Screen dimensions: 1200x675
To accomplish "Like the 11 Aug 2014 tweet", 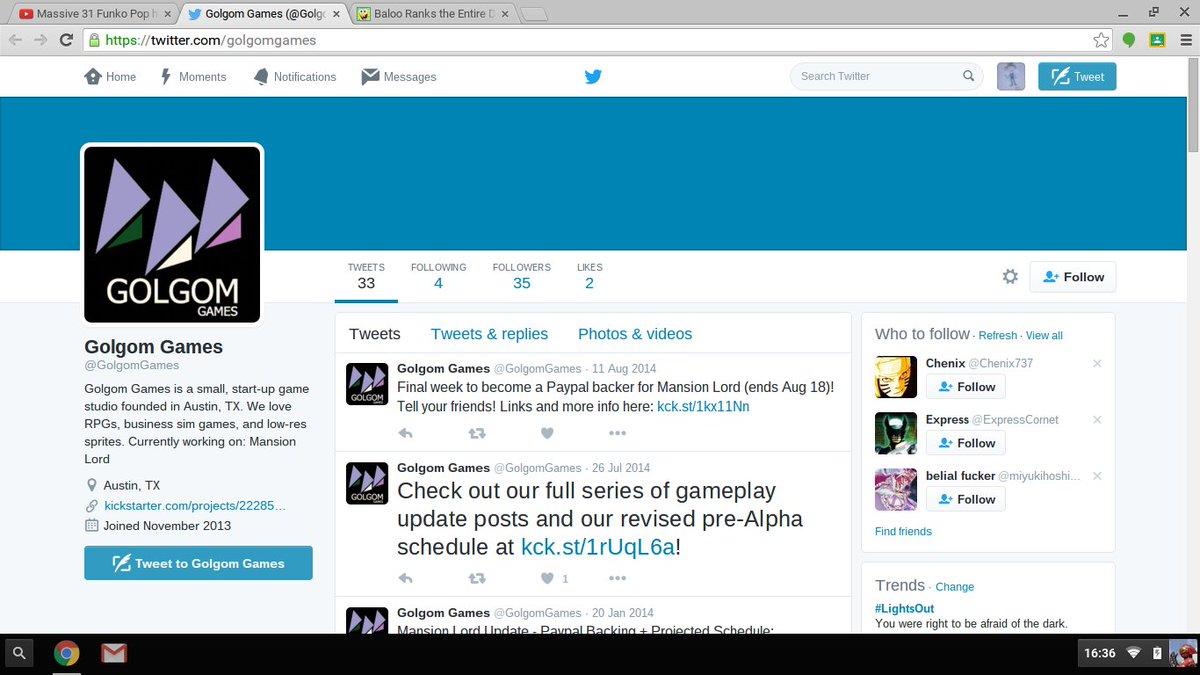I will [x=547, y=433].
